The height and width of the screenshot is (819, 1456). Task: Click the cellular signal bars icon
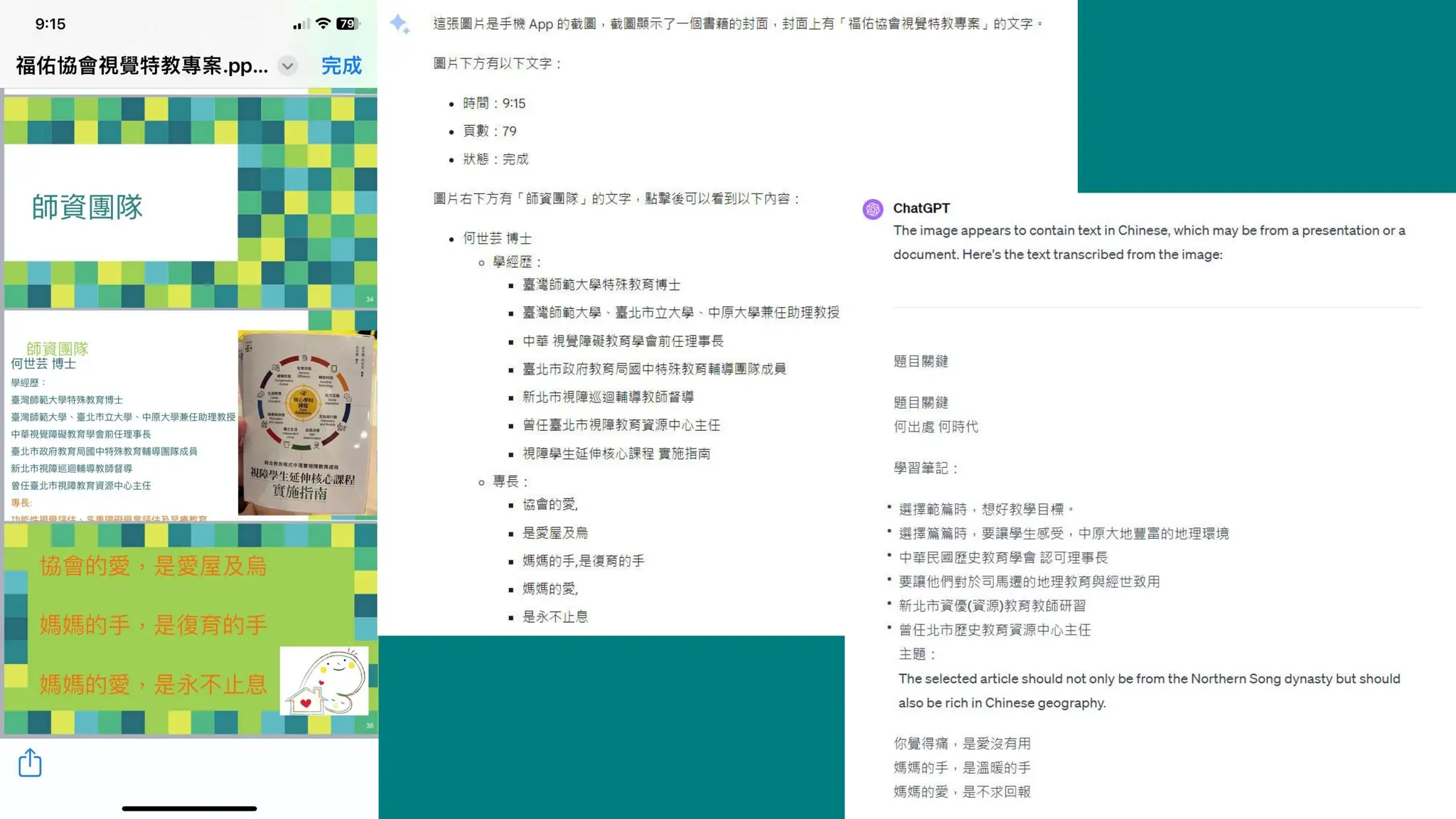[301, 25]
